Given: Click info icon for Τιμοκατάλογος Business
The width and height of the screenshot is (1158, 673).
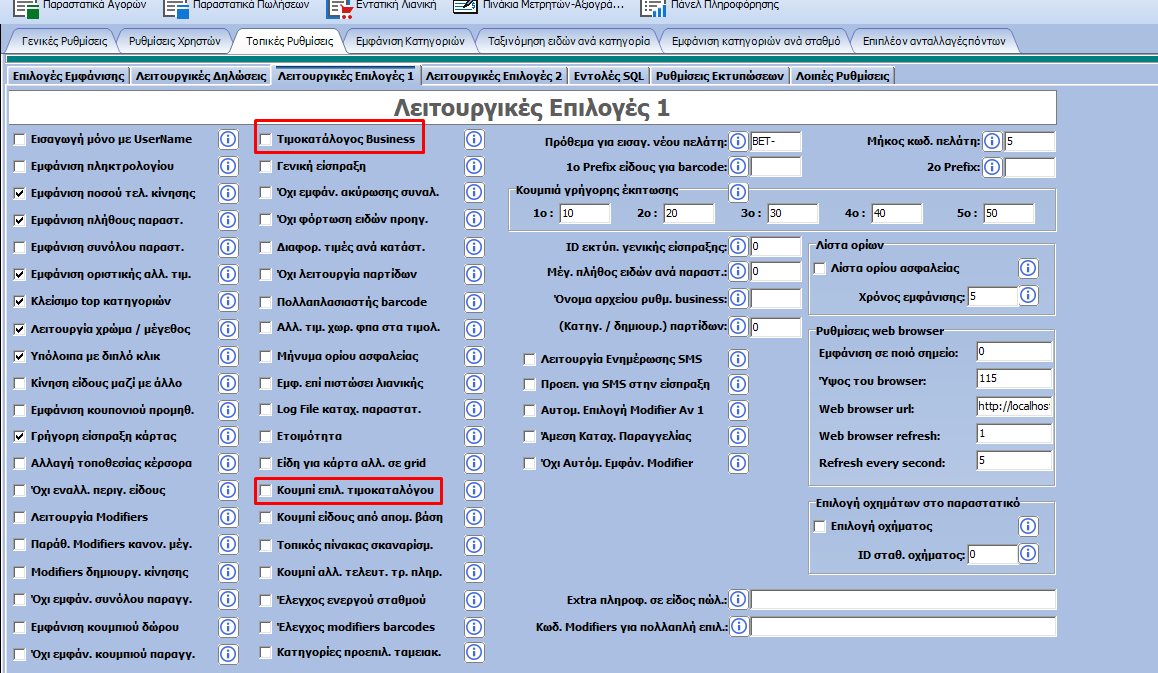Looking at the screenshot, I should (x=474, y=139).
